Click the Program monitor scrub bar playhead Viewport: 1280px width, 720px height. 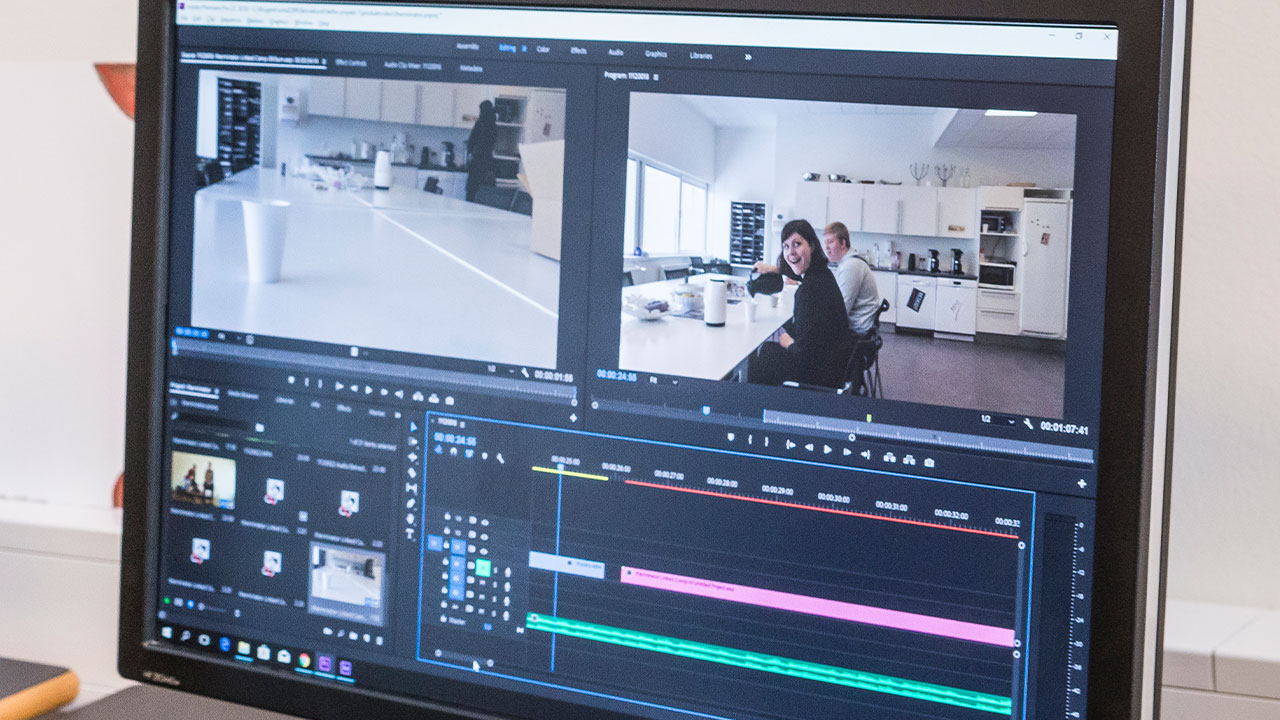click(706, 410)
